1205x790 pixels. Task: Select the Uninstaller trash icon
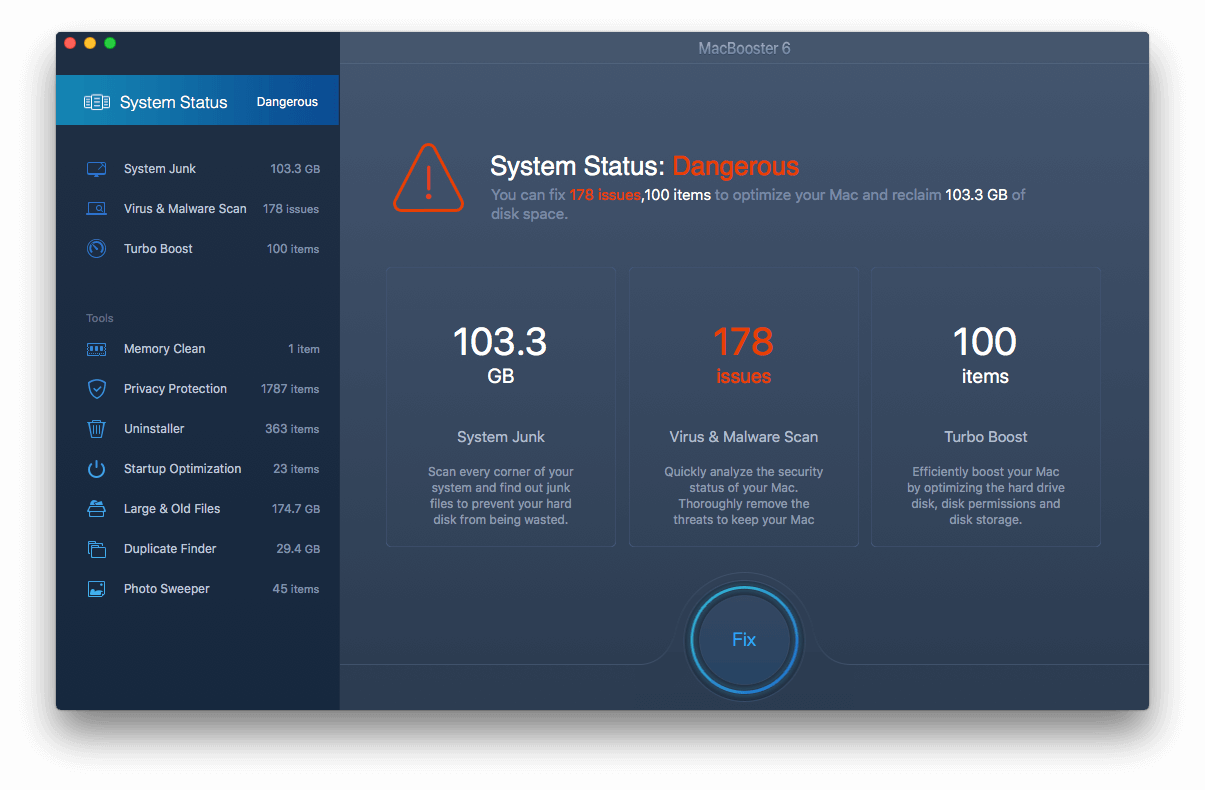[95, 428]
